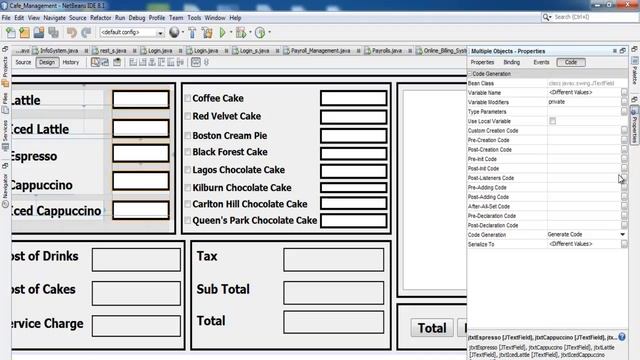Open the Events tab in Properties
Screen dimensions: 640x360
[541, 62]
